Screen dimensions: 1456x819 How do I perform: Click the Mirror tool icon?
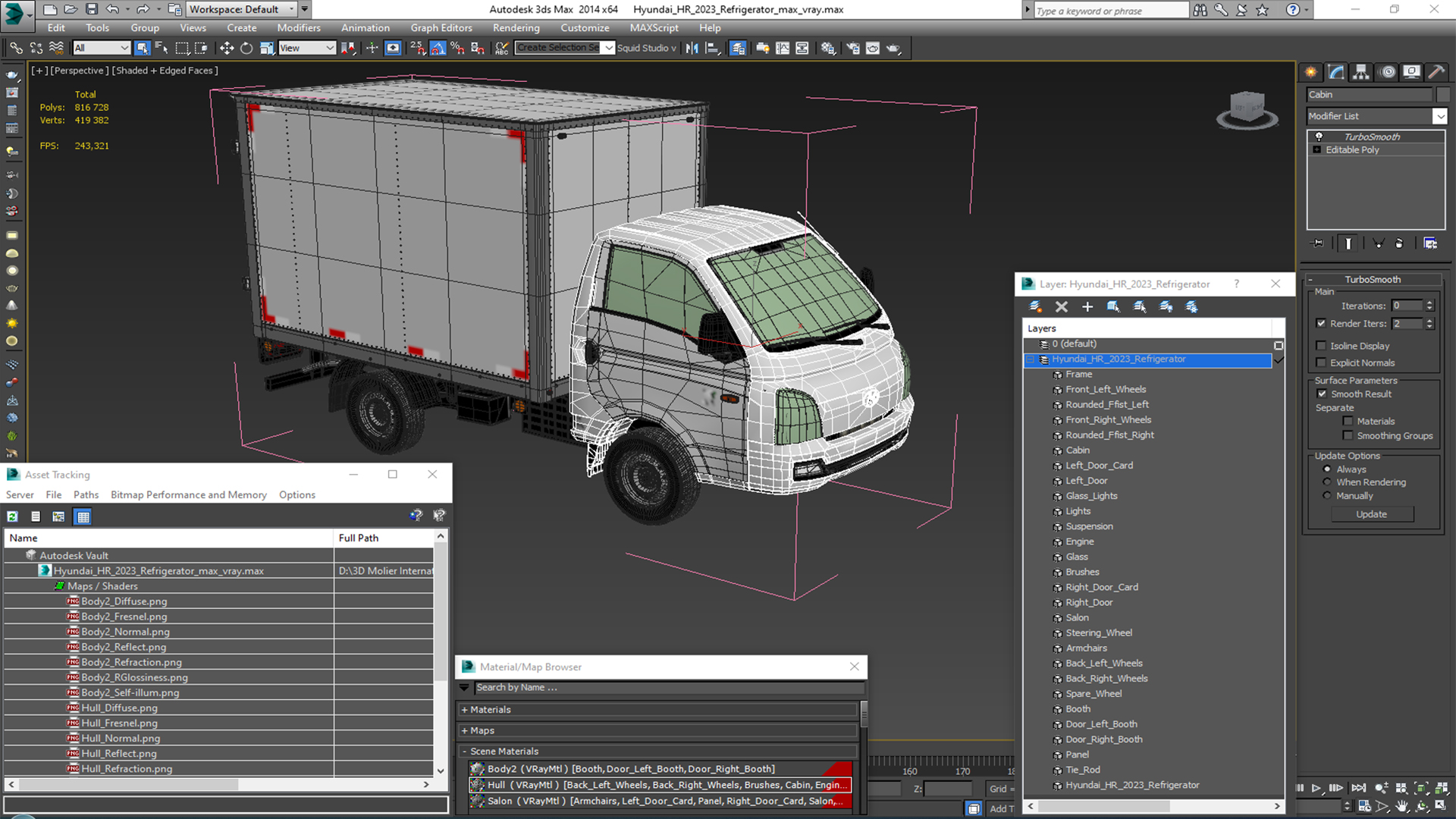coord(692,48)
